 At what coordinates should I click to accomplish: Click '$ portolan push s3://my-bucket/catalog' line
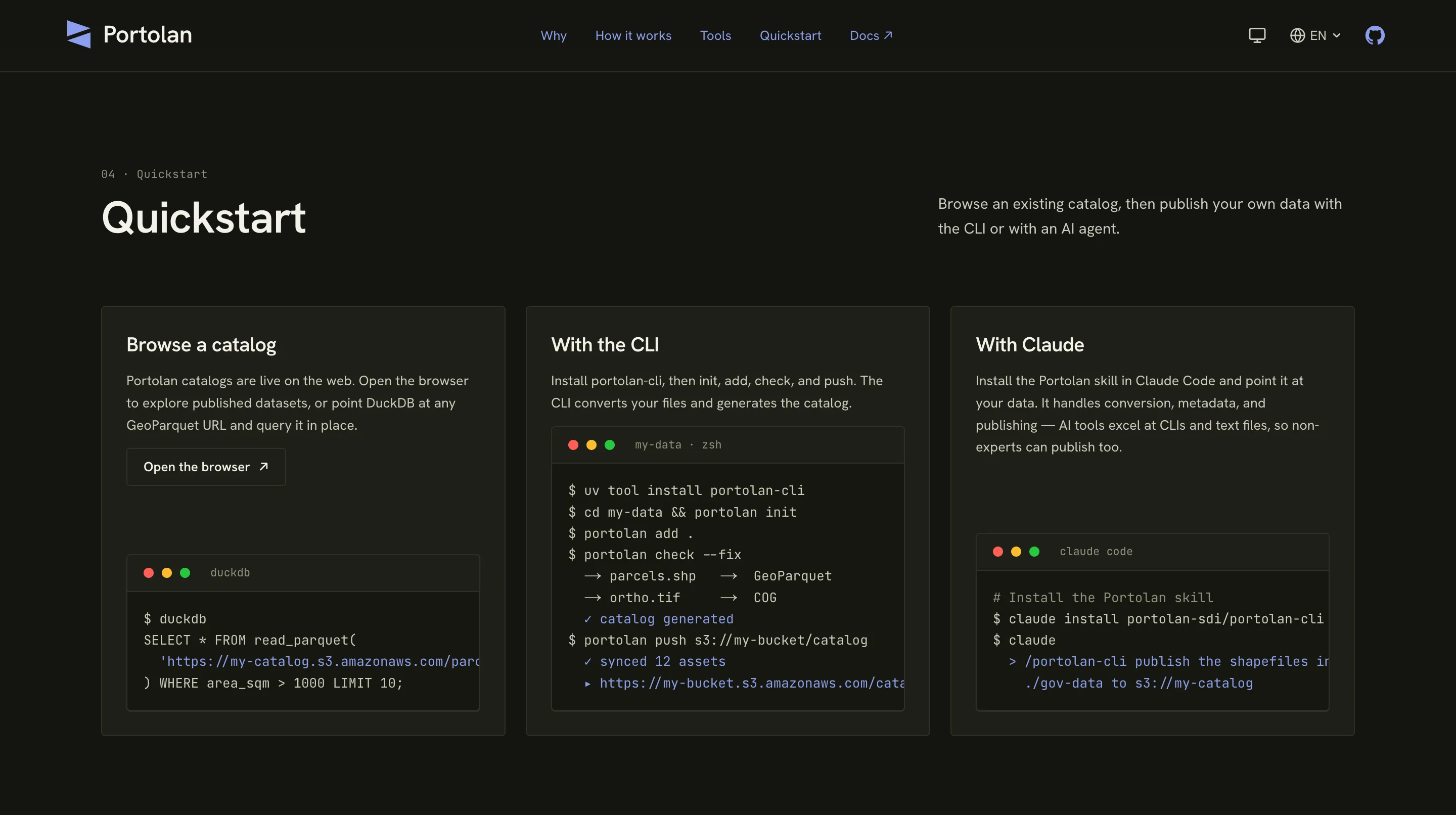[x=718, y=640]
